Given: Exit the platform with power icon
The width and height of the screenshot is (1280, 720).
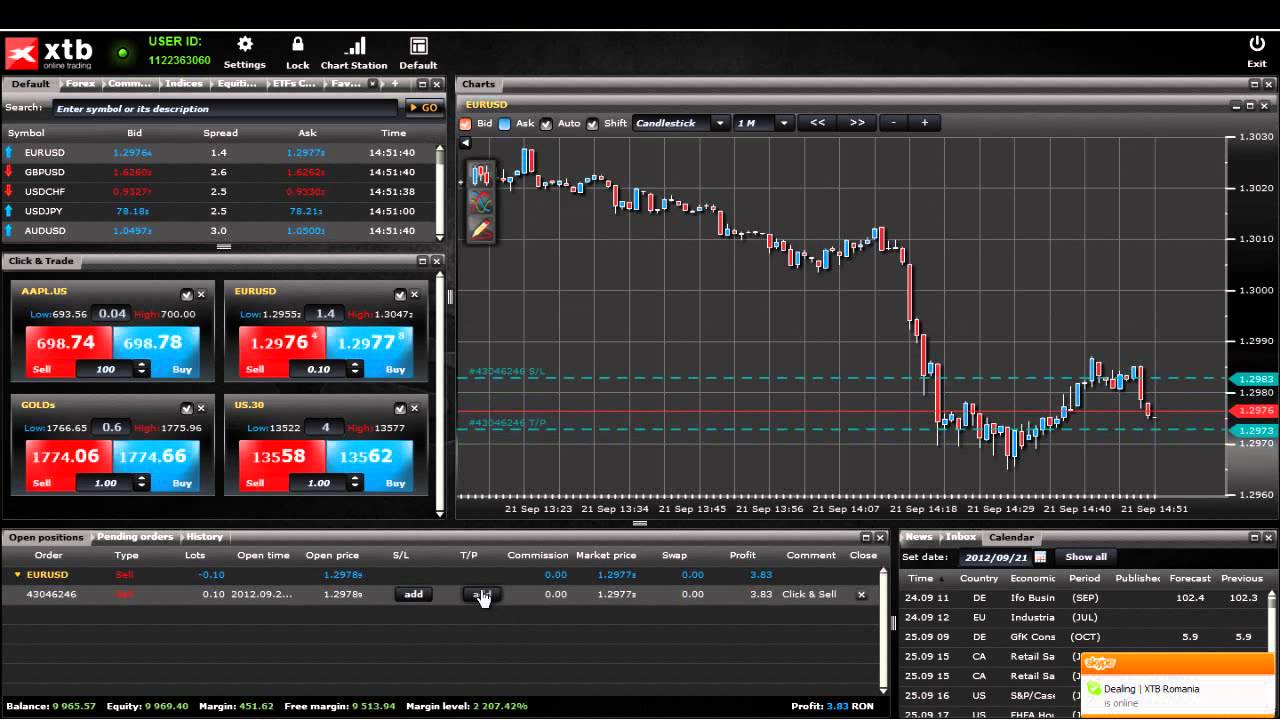Looking at the screenshot, I should 1257,45.
